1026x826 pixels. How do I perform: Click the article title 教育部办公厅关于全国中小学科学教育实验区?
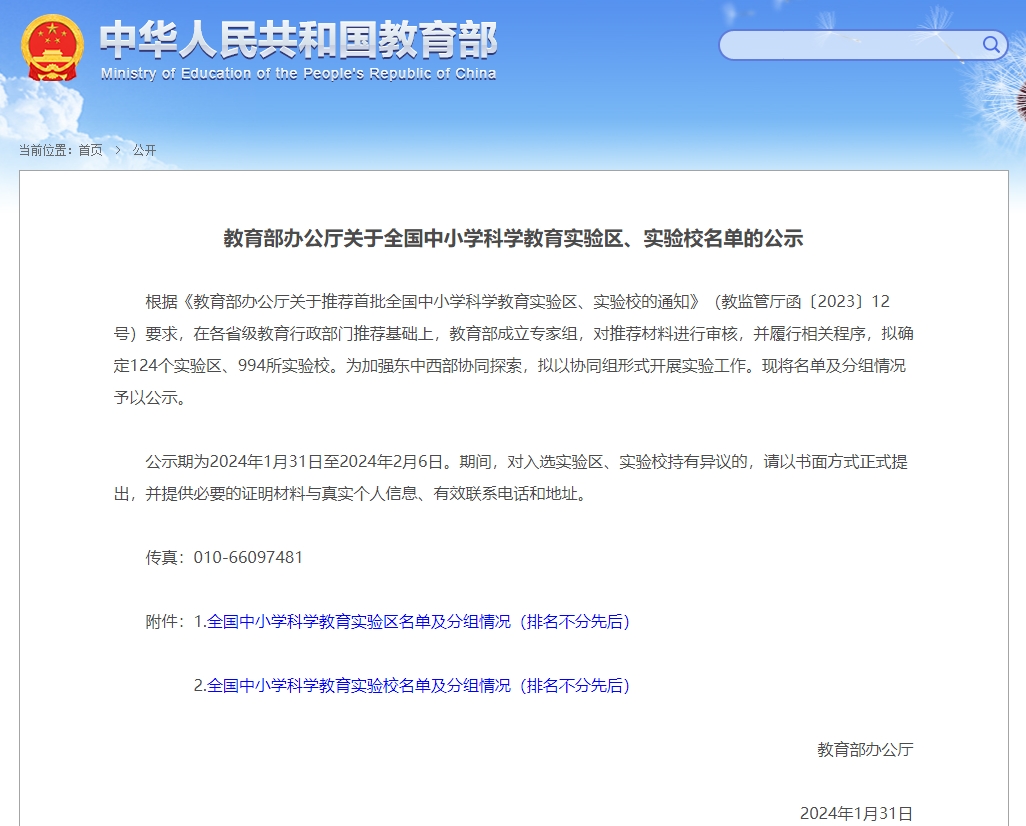pyautogui.click(x=513, y=238)
